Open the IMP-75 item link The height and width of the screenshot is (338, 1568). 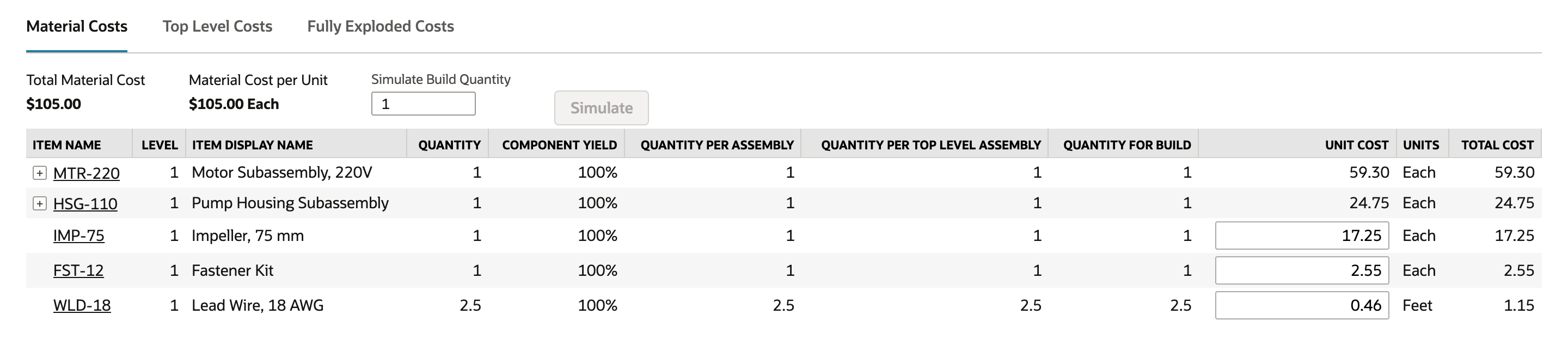(x=78, y=236)
